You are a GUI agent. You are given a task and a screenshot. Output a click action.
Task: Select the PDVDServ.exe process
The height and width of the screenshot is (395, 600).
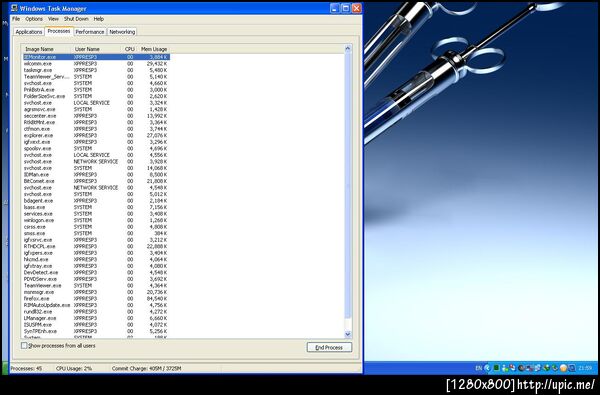point(96,279)
